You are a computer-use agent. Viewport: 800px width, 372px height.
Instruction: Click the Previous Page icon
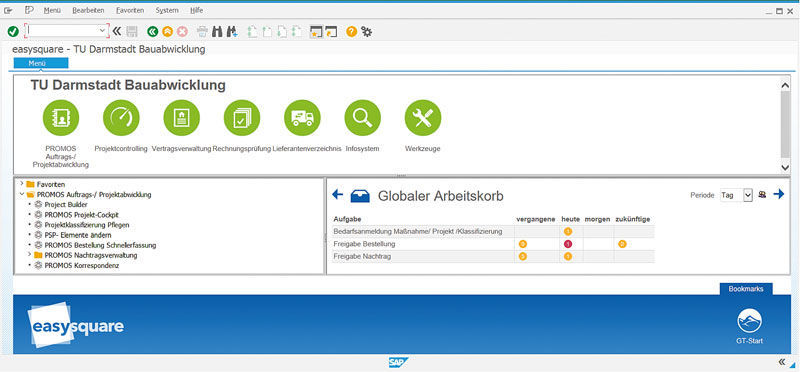coord(267,32)
